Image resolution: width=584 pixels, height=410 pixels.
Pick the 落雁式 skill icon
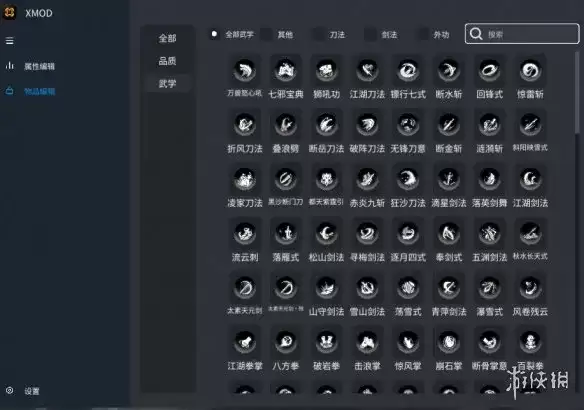[x=286, y=233]
